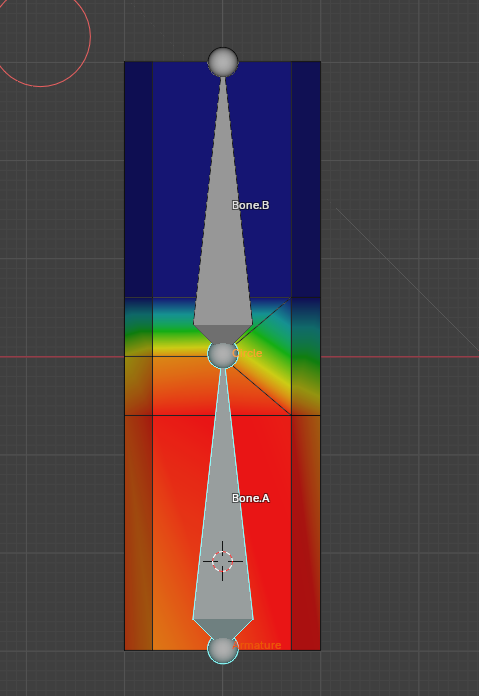Click the tip sphere atop Bone.B
This screenshot has height=696, width=479.
point(223,62)
